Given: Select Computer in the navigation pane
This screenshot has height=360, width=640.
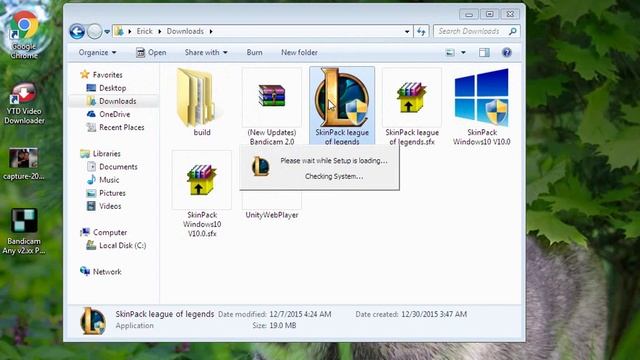Looking at the screenshot, I should tap(104, 232).
